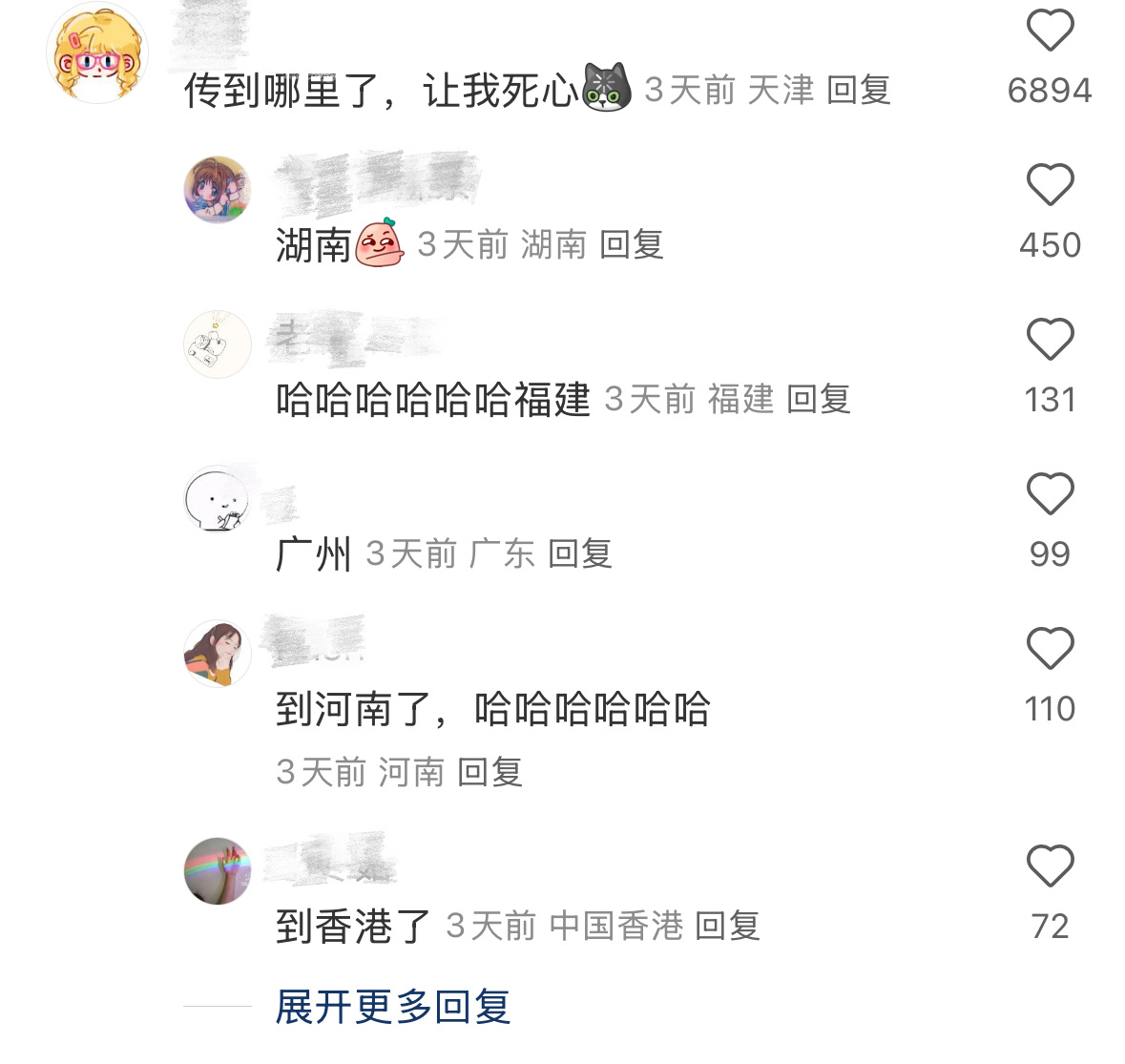Like the 到河南了 reply
The width and height of the screenshot is (1125, 1064).
1050,648
